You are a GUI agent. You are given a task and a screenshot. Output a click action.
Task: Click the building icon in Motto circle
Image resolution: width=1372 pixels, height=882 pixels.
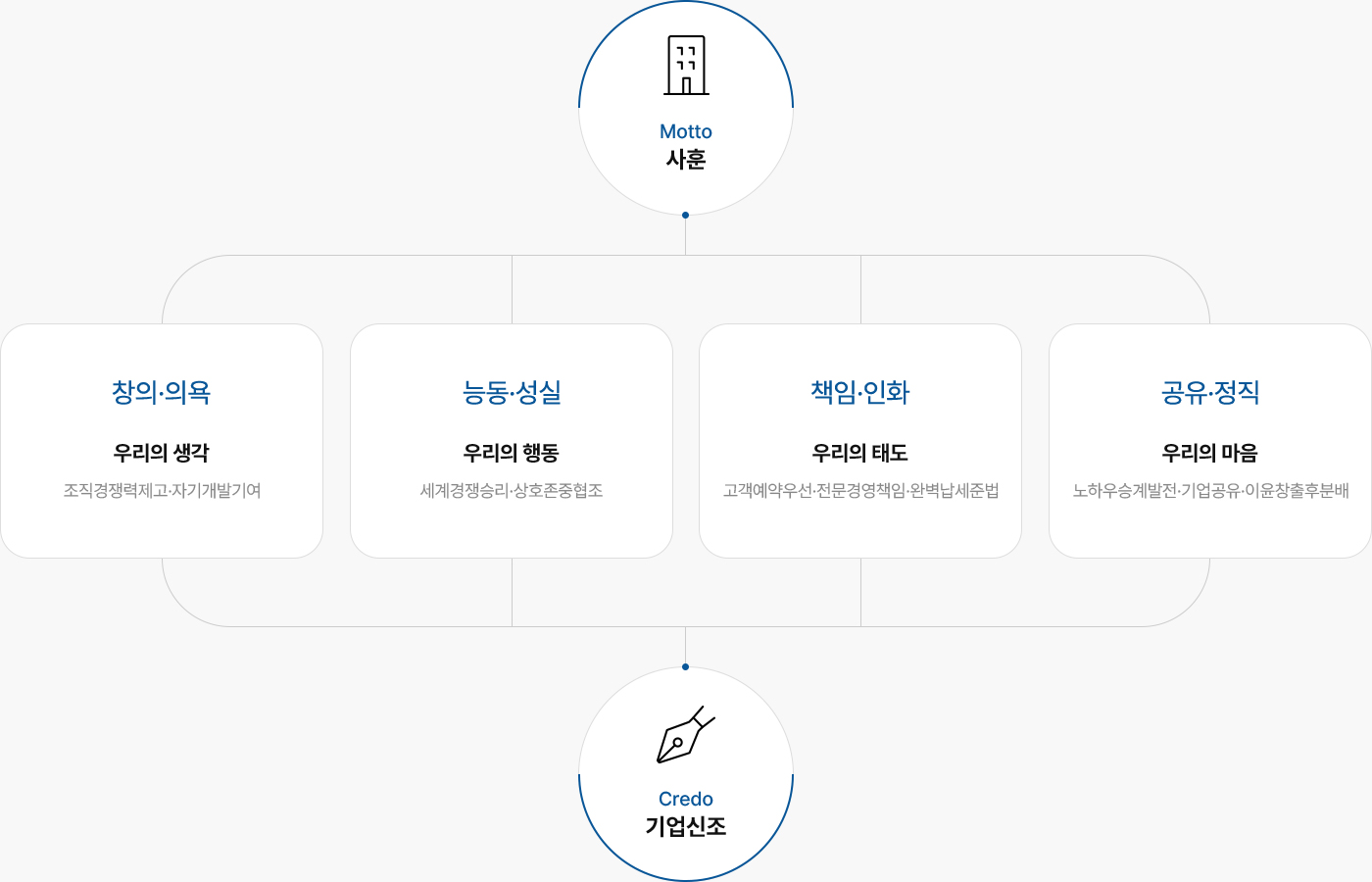pos(686,66)
